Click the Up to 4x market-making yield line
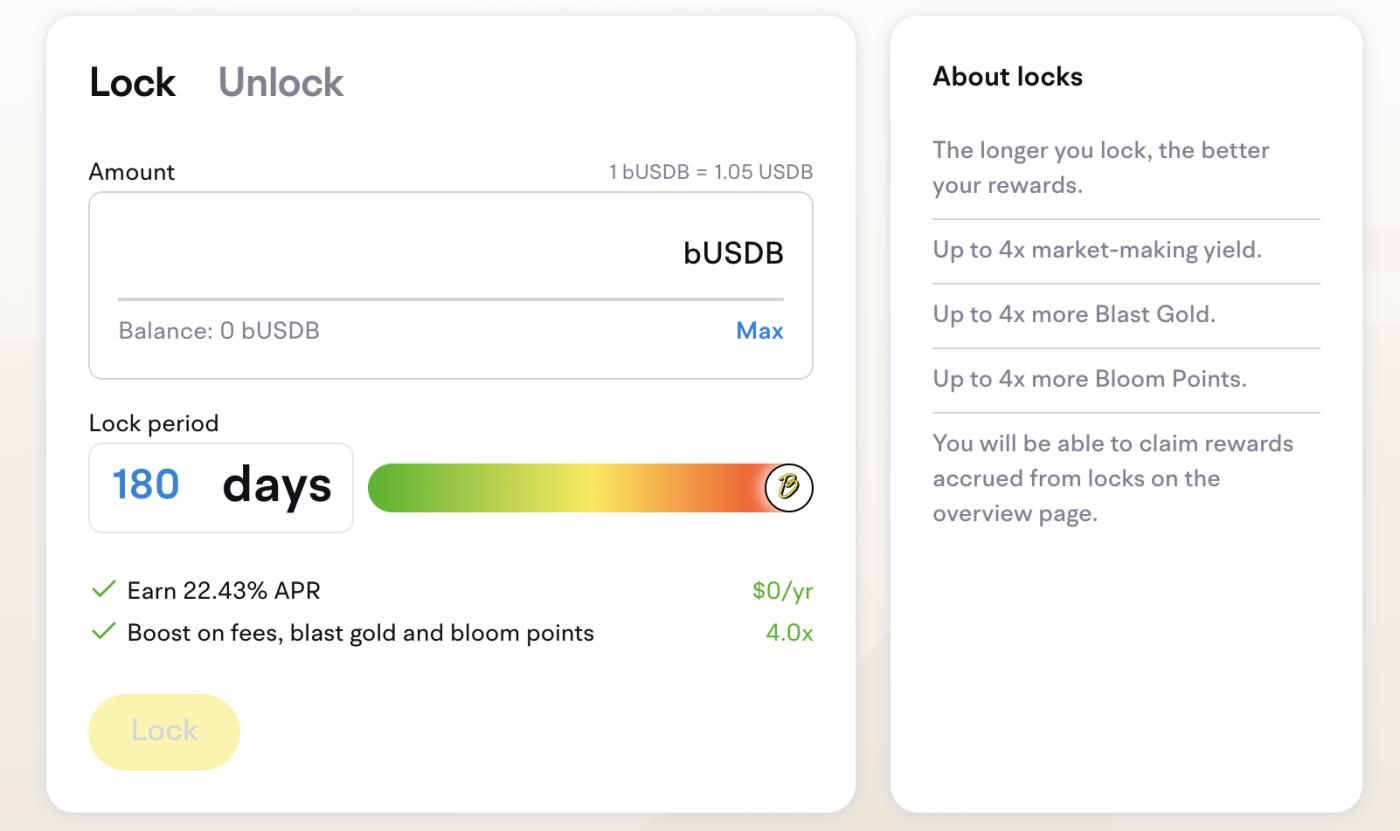 tap(1097, 250)
